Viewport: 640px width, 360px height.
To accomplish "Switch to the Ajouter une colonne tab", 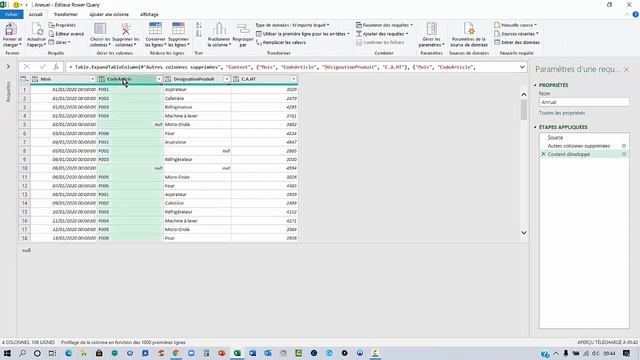I will (x=109, y=14).
